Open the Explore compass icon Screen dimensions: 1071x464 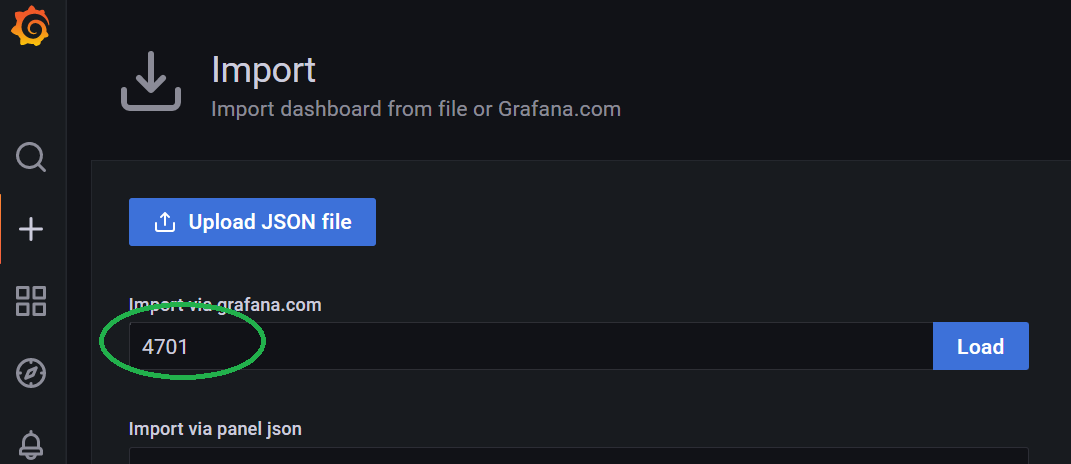click(x=31, y=373)
